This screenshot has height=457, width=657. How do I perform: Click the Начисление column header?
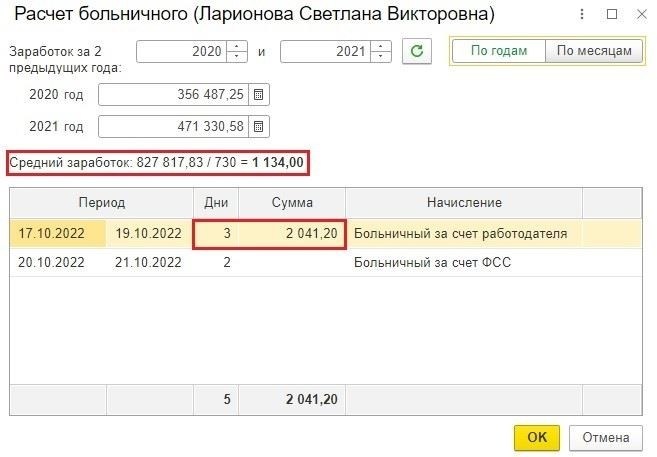pyautogui.click(x=464, y=203)
